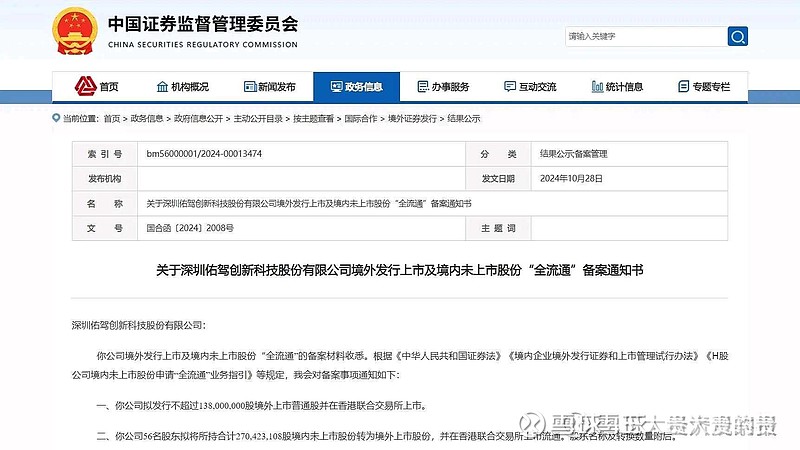Open the 专题专栏 navigation tab
The width and height of the screenshot is (800, 450).
coord(704,87)
